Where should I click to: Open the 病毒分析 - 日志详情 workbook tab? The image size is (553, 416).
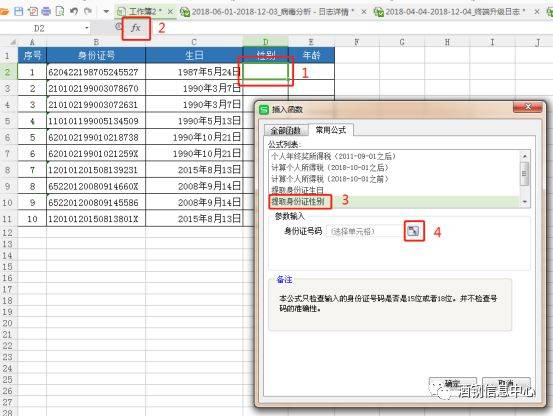coord(273,12)
